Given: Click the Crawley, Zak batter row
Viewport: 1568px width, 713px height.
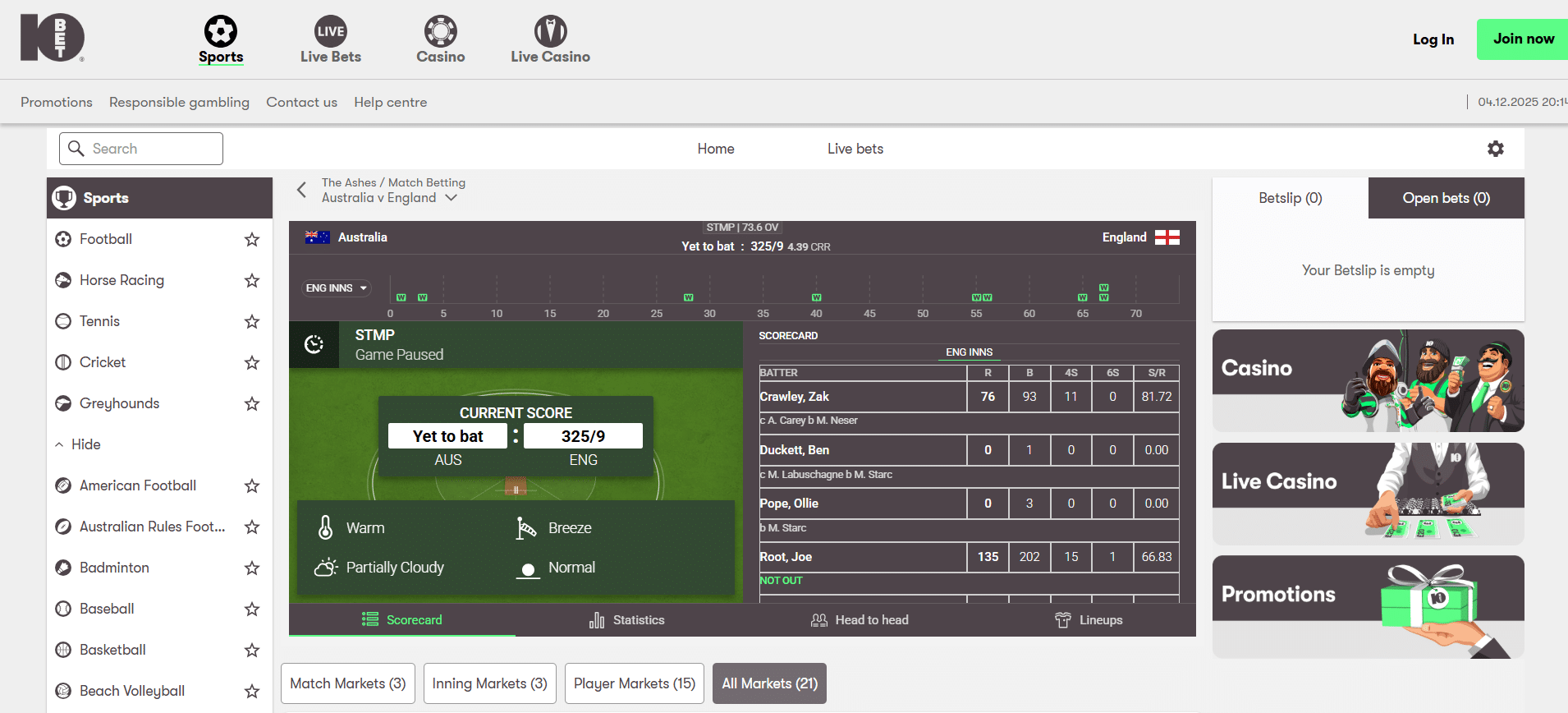Looking at the screenshot, I should click(x=970, y=397).
